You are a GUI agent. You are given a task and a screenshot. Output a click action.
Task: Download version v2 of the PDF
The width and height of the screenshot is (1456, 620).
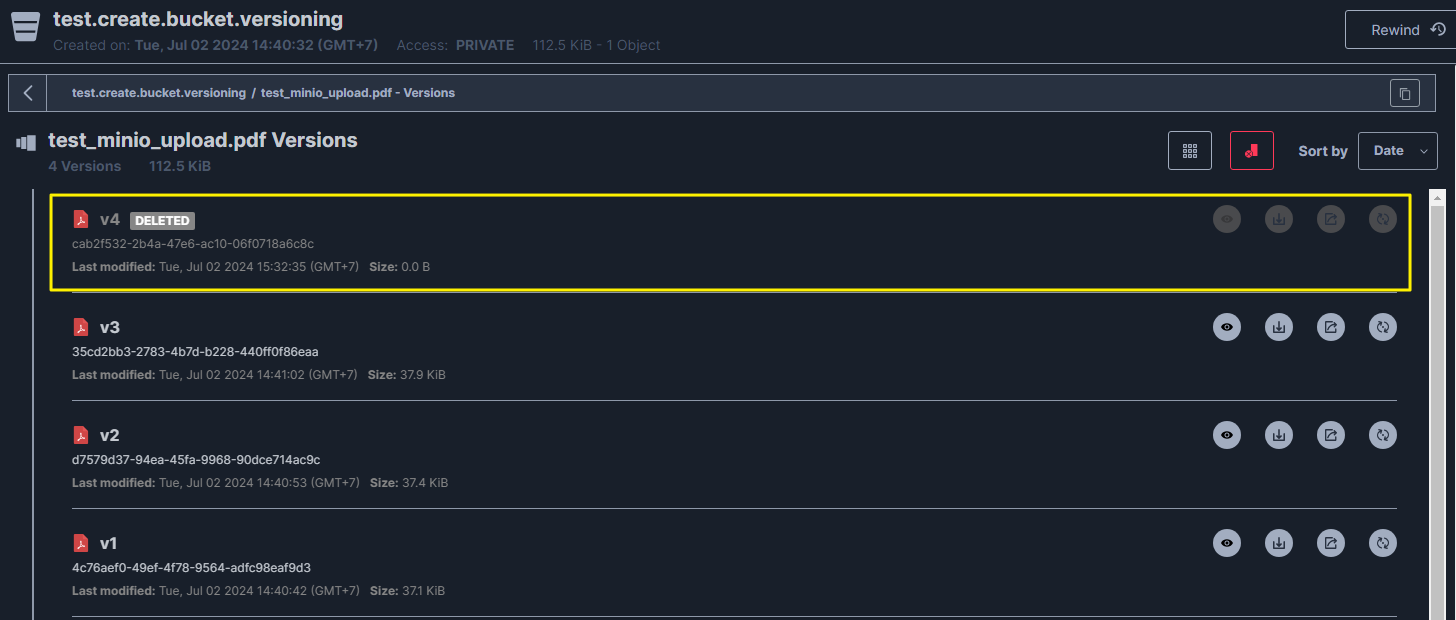click(1279, 435)
